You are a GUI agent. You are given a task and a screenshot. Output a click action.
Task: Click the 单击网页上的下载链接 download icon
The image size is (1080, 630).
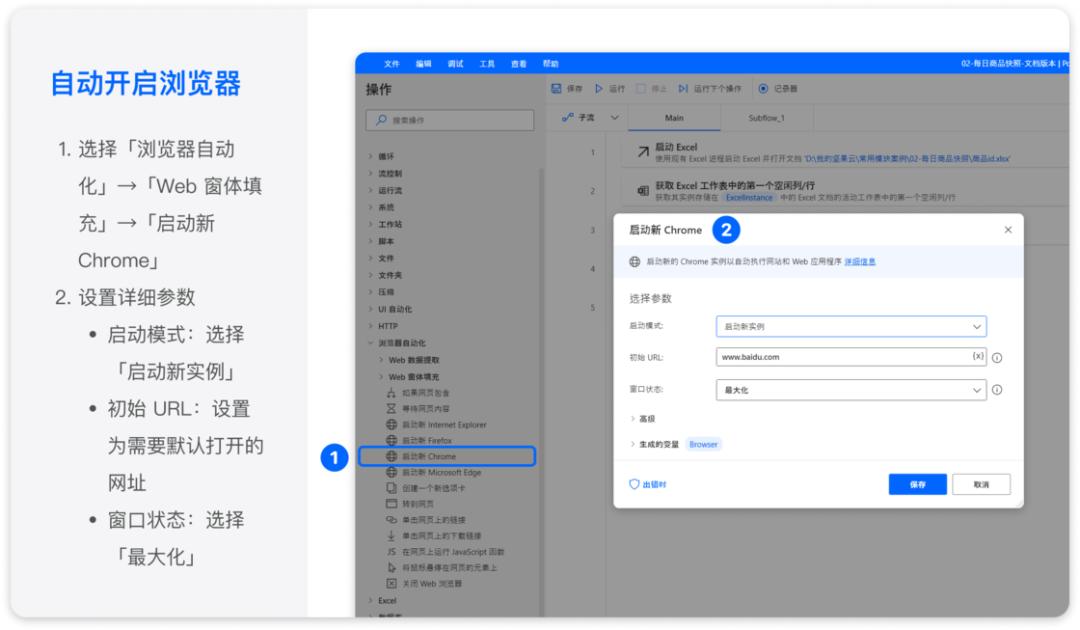[391, 535]
